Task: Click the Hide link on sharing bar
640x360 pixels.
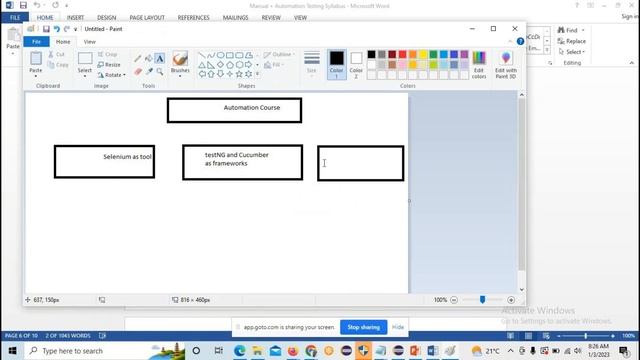Action: (x=398, y=327)
